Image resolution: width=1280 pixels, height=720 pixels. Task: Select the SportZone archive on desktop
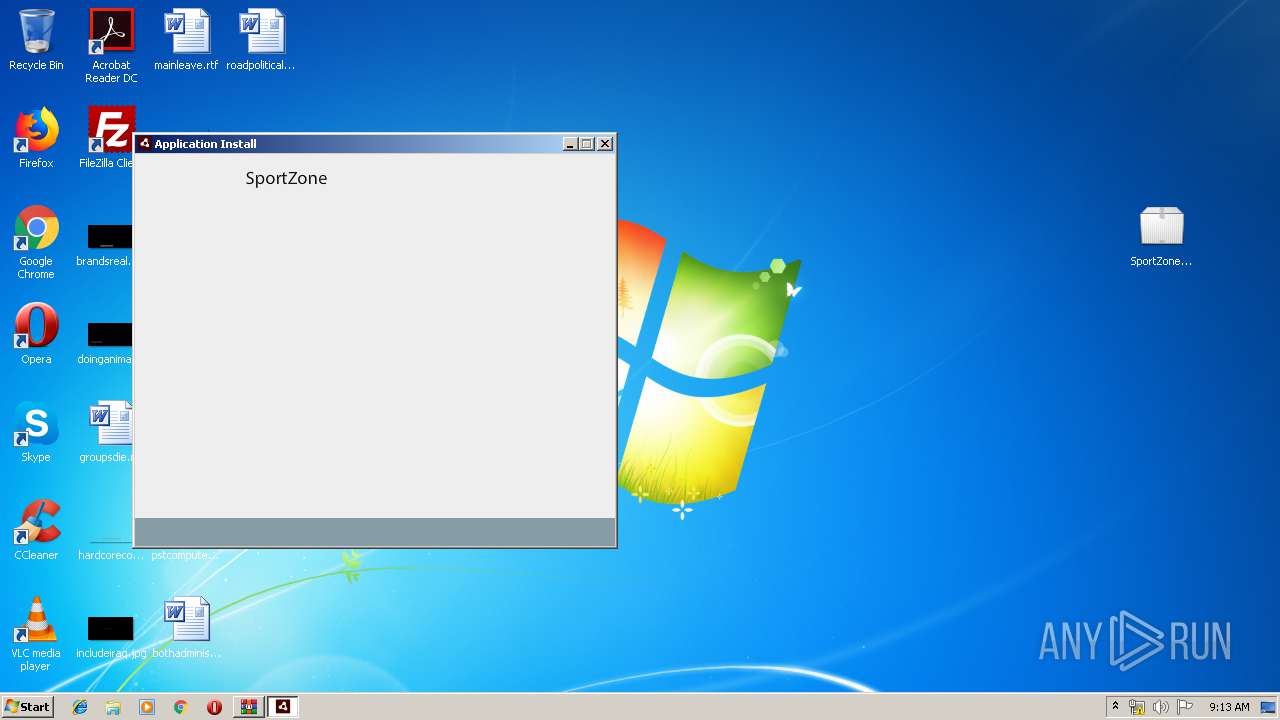[1161, 236]
